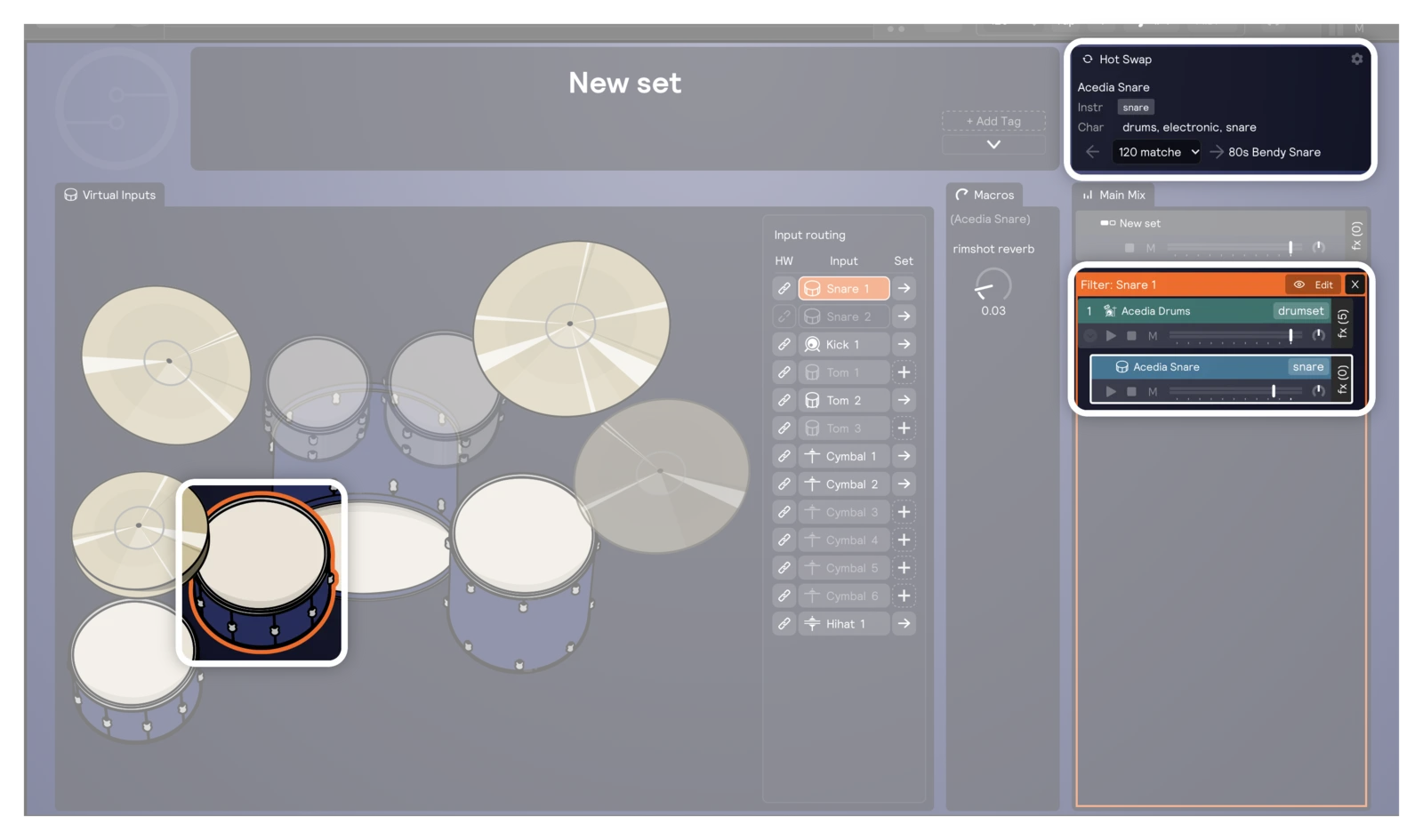
Task: Add instrument to Tom 3 plus icon
Action: (x=904, y=428)
